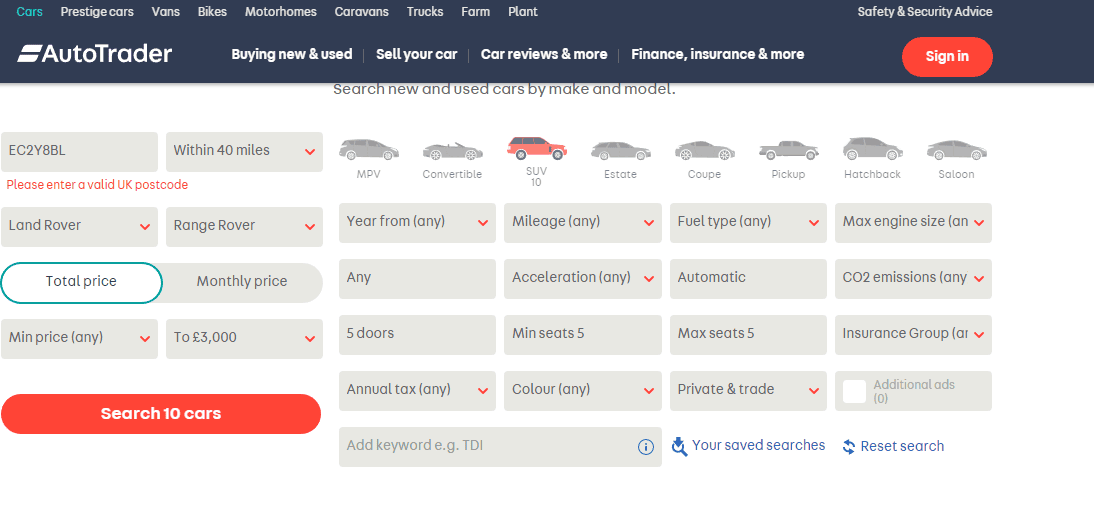The image size is (1094, 508).
Task: Select the Convertible body type icon
Action: (453, 150)
